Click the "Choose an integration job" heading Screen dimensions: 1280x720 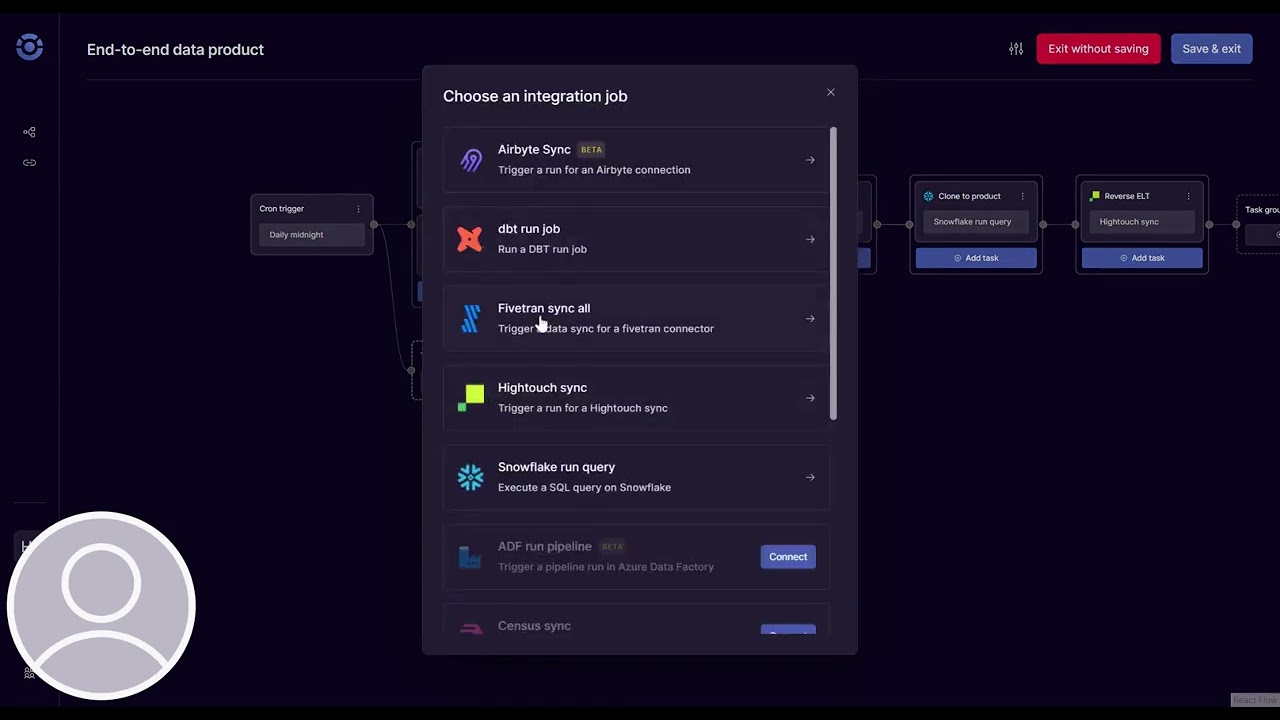click(x=535, y=96)
